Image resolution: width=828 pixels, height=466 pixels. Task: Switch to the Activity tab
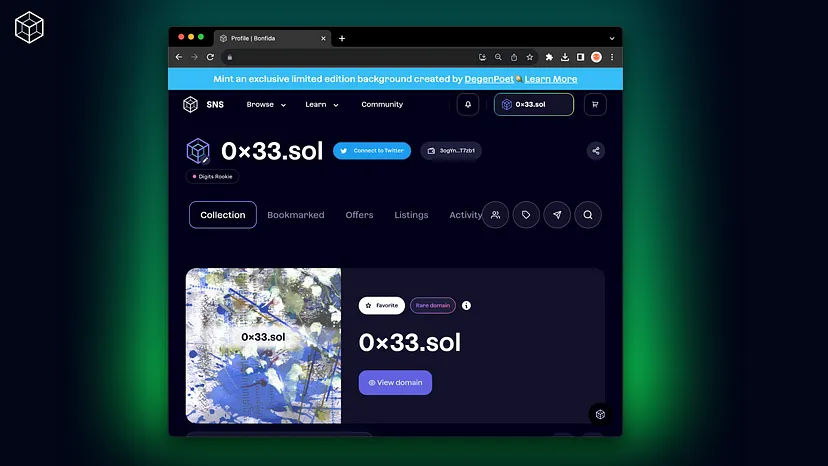(465, 215)
